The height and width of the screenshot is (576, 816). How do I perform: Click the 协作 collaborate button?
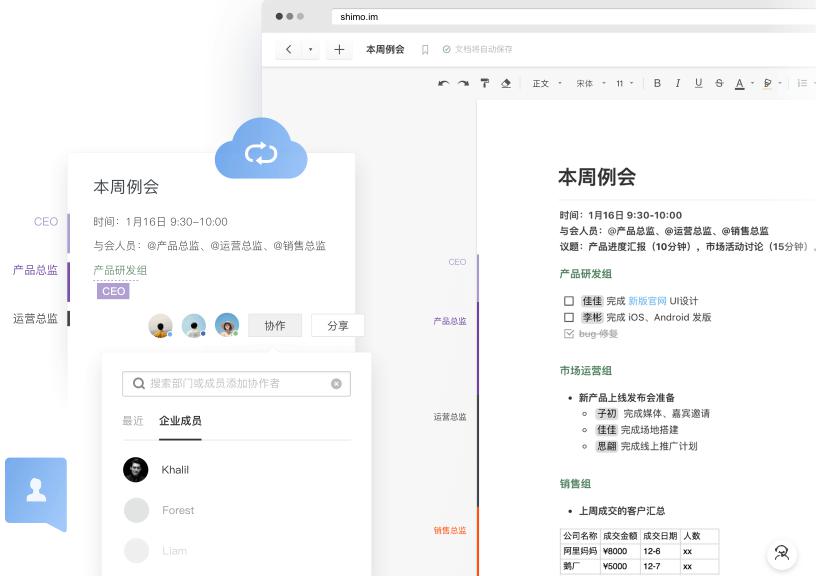click(275, 326)
